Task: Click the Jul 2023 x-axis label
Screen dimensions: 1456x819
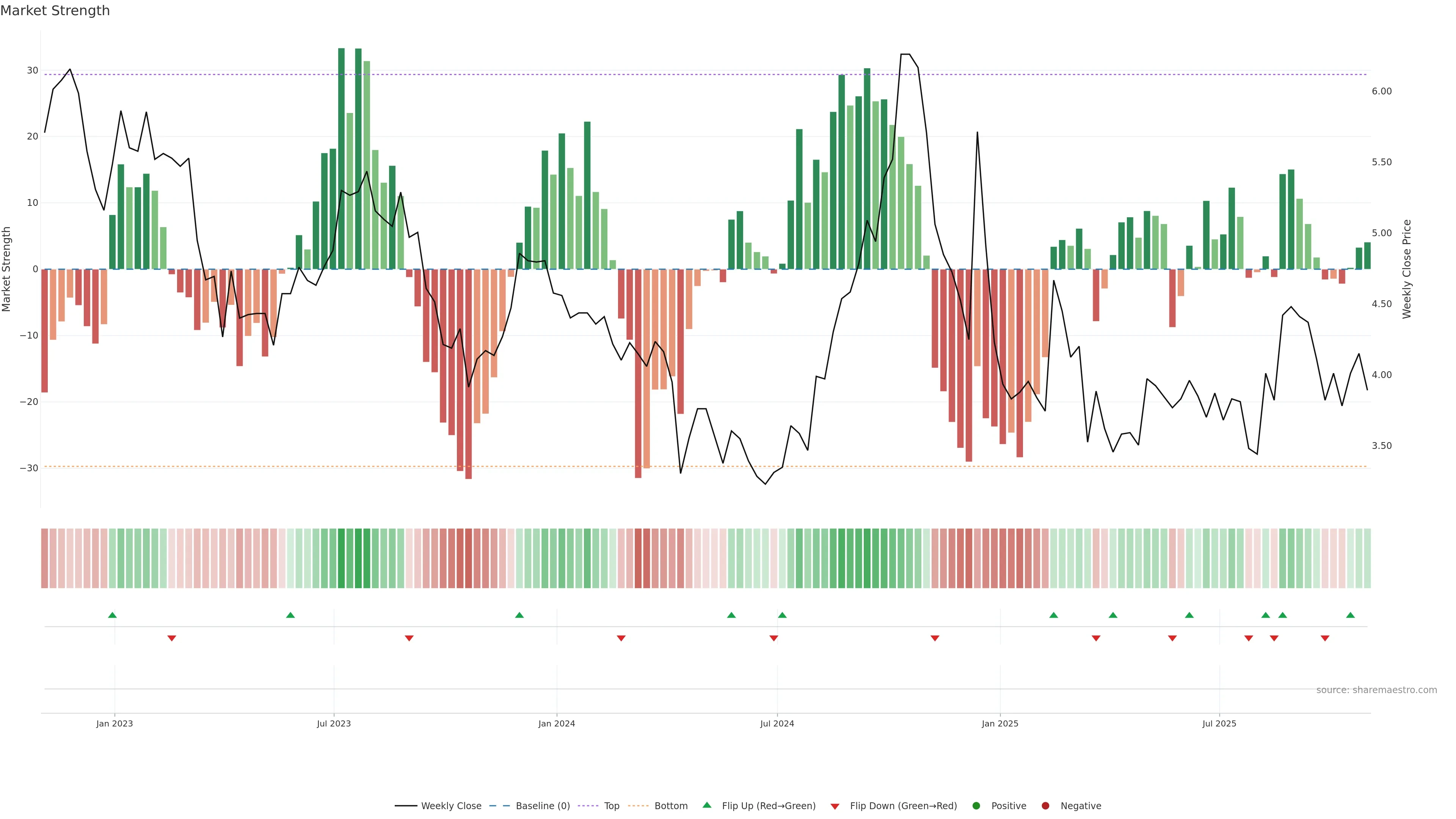Action: (x=334, y=723)
